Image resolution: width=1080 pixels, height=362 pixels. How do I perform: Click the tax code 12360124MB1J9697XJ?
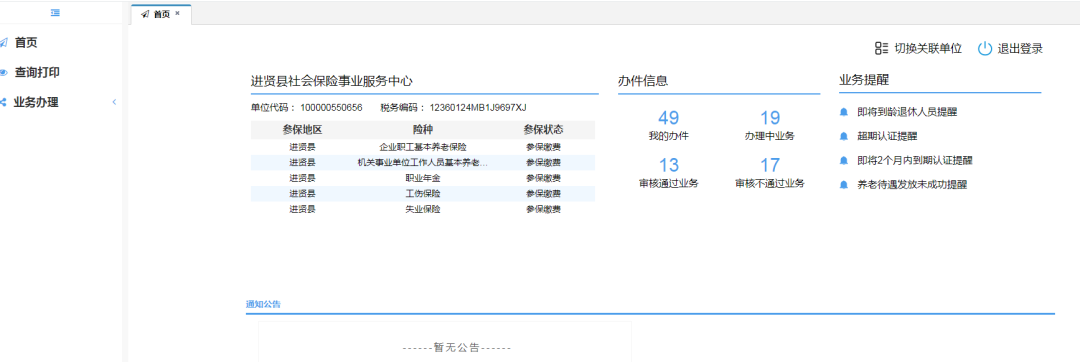tap(478, 108)
